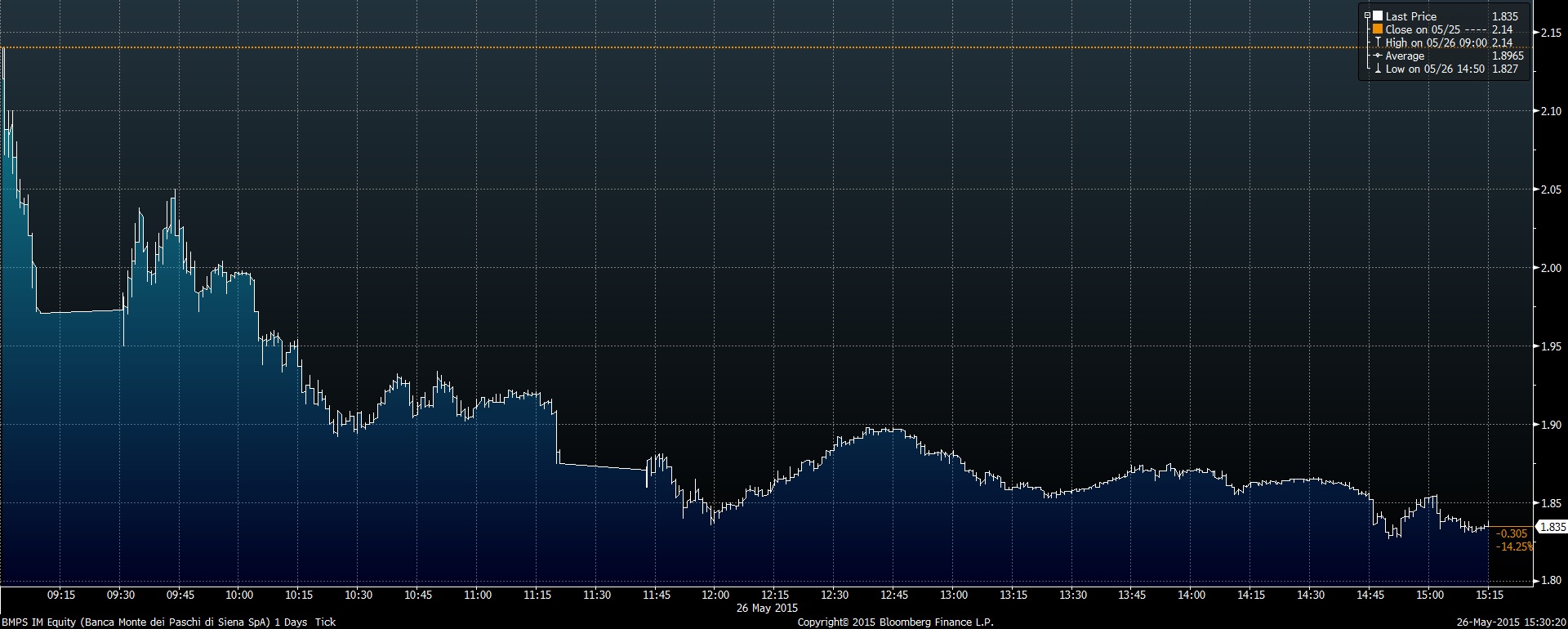The image size is (1568, 629).
Task: Select the Average marker icon in legend
Action: pyautogui.click(x=1378, y=56)
